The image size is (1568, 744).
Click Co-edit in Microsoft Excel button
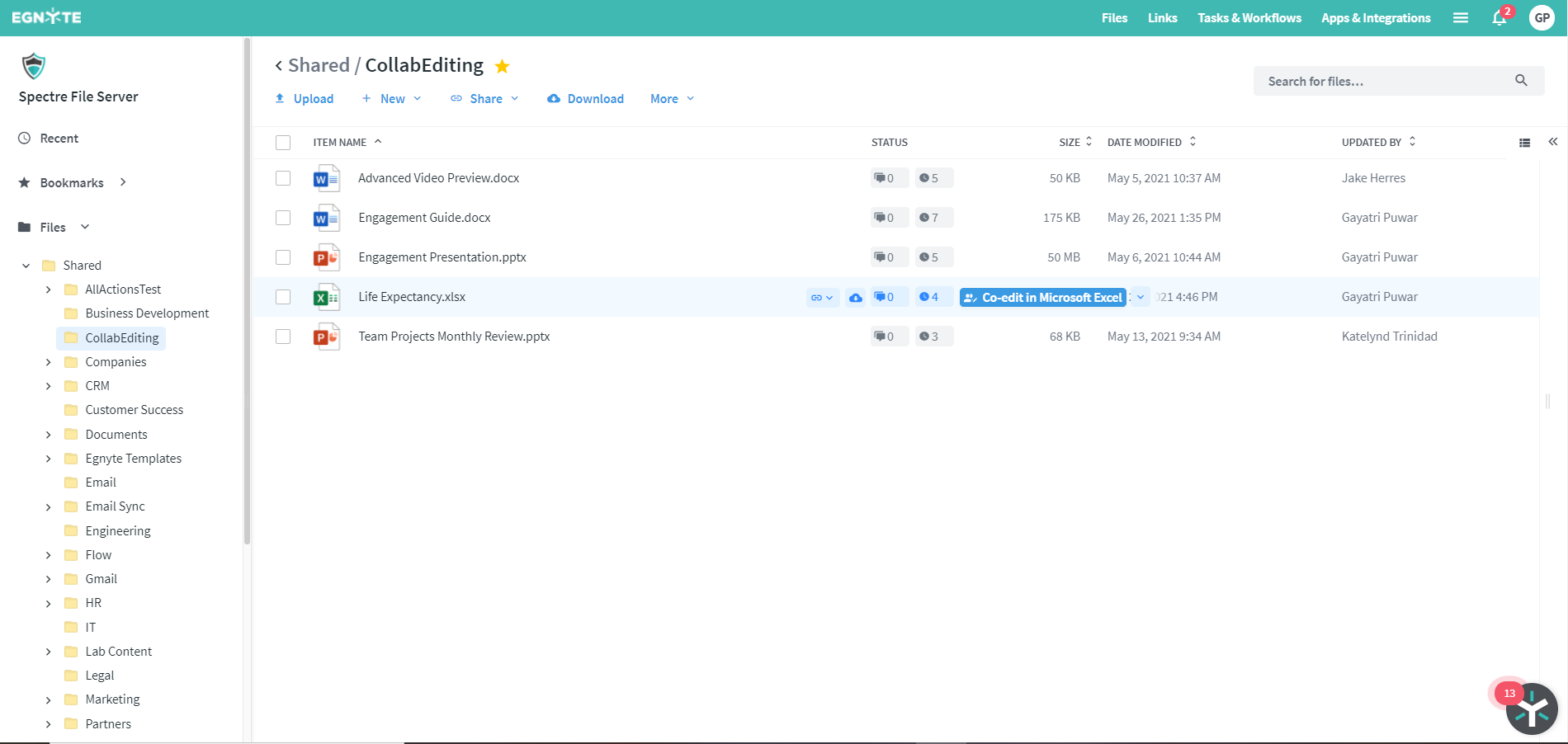coord(1043,298)
